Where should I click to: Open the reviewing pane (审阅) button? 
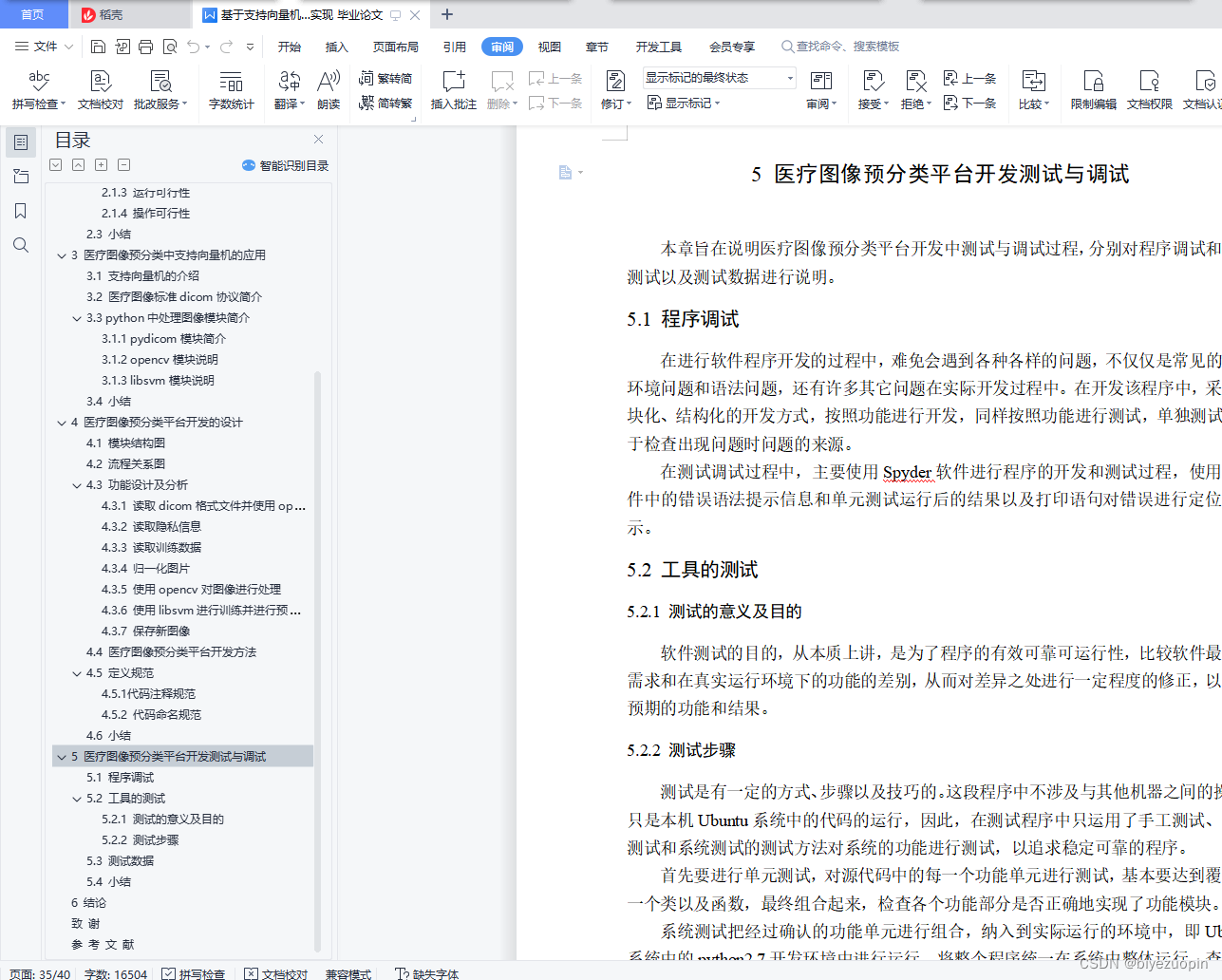(821, 90)
